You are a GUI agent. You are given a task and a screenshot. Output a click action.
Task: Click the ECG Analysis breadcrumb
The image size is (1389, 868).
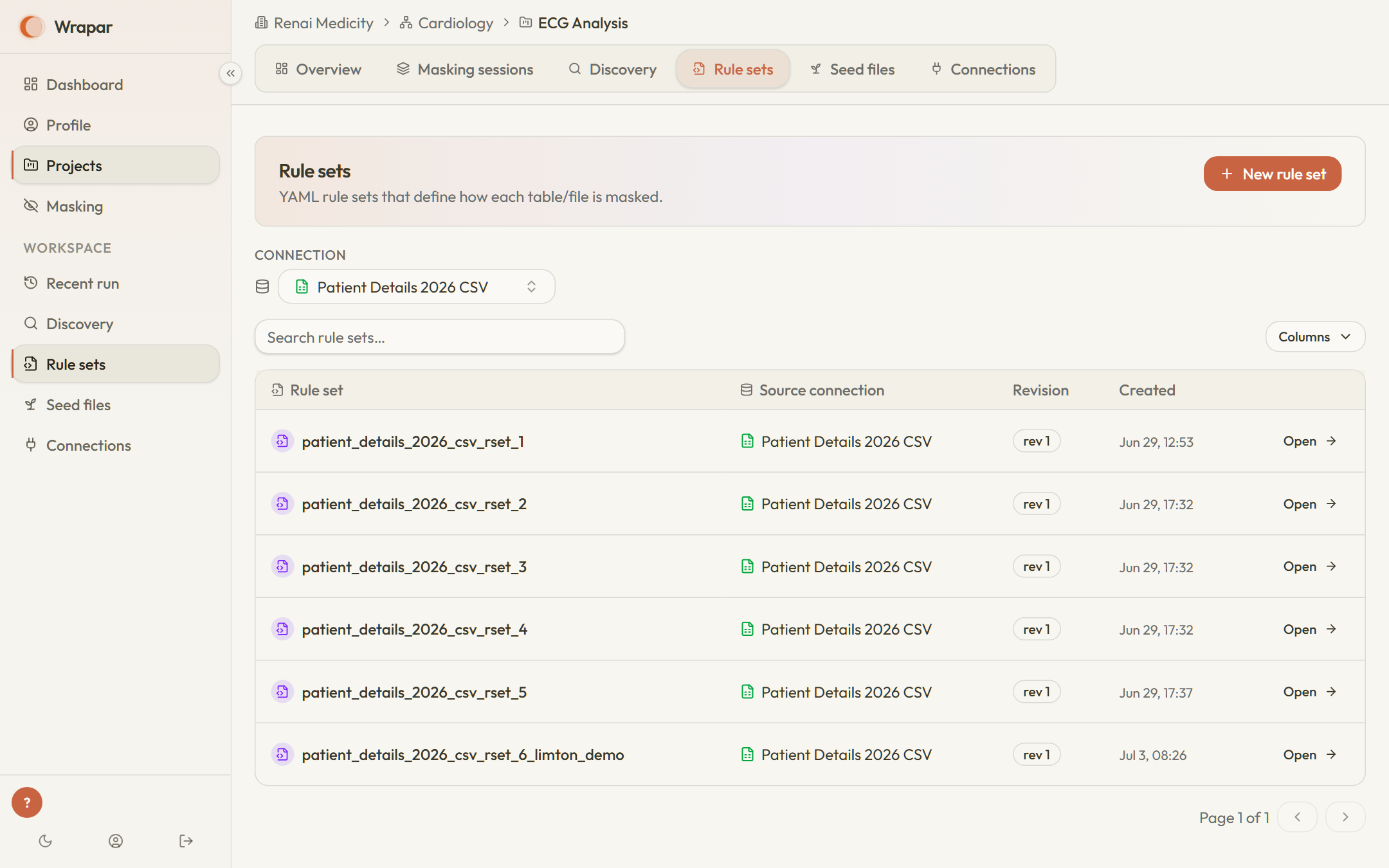click(x=574, y=23)
